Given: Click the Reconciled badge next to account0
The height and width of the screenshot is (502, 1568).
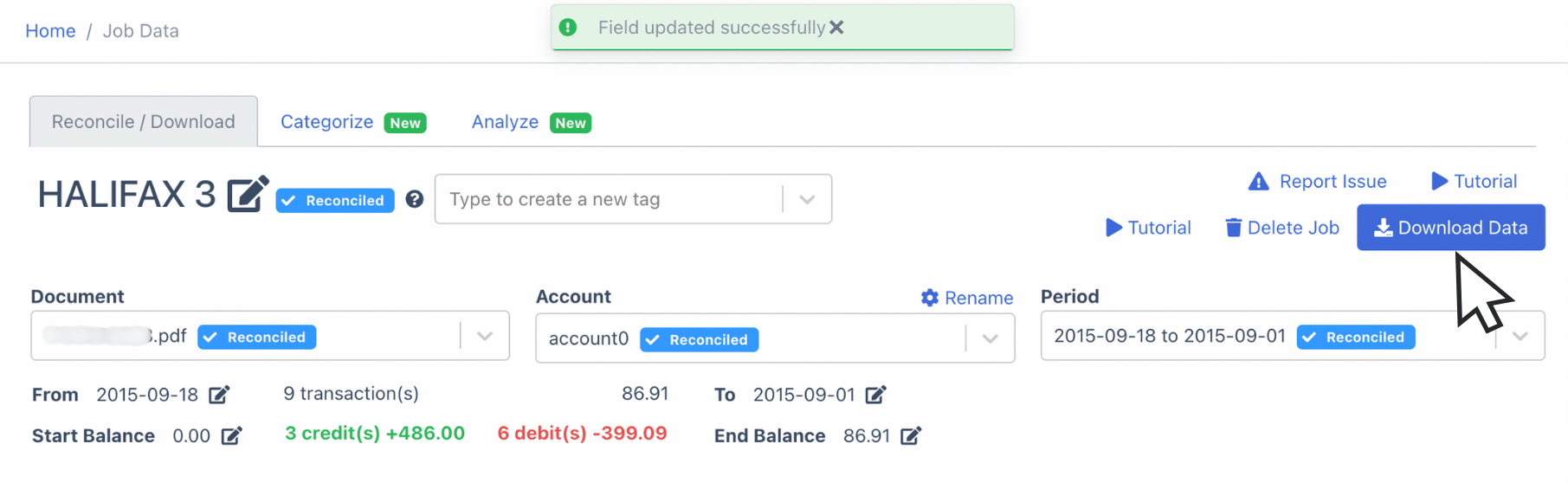Looking at the screenshot, I should click(699, 339).
